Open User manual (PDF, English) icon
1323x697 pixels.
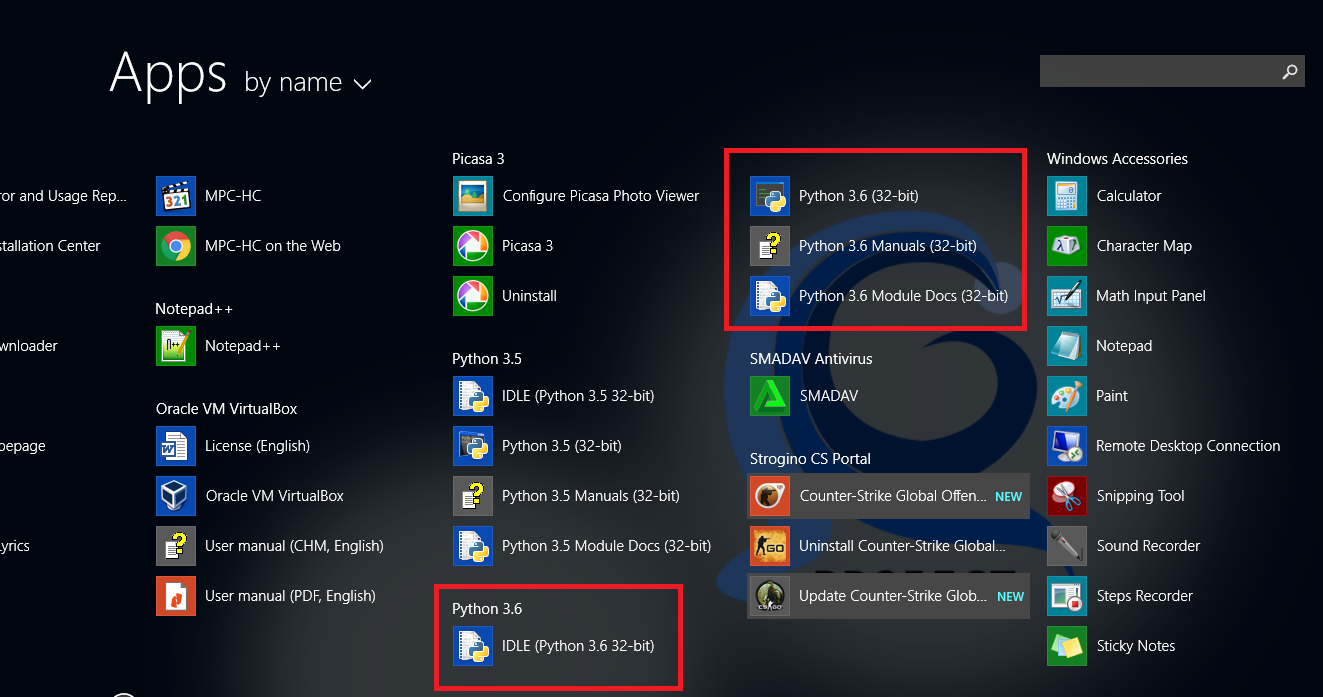(x=176, y=596)
